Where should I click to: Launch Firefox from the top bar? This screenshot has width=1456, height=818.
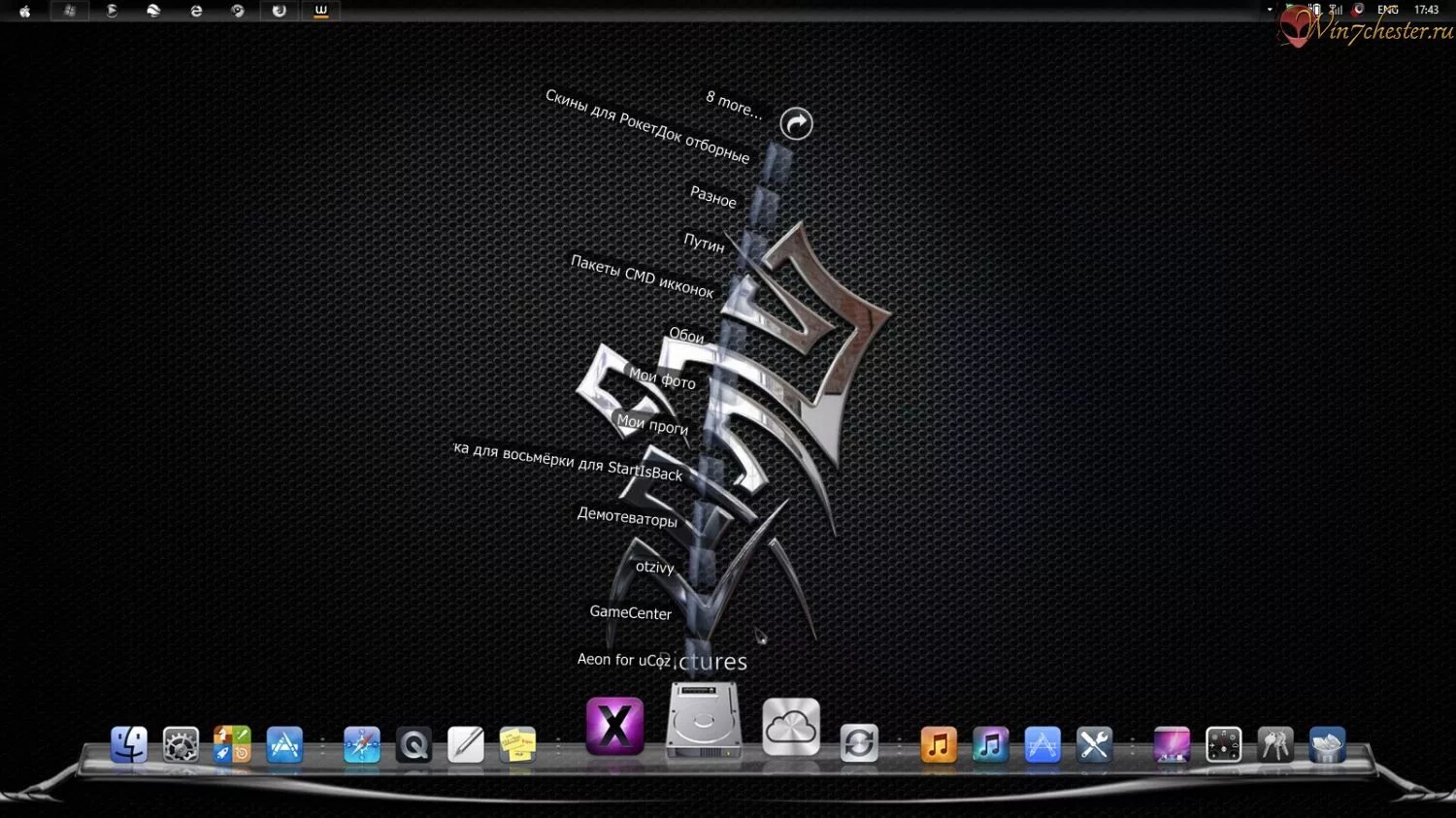(280, 11)
